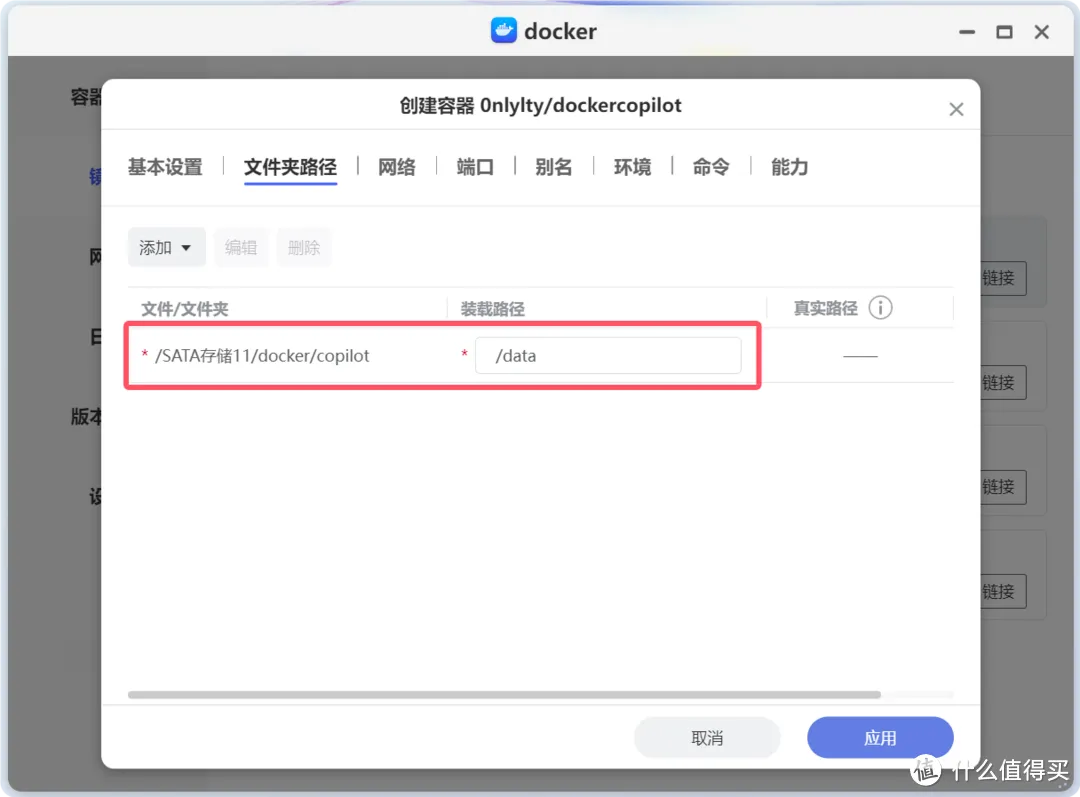Click the /data mount path field

point(608,355)
